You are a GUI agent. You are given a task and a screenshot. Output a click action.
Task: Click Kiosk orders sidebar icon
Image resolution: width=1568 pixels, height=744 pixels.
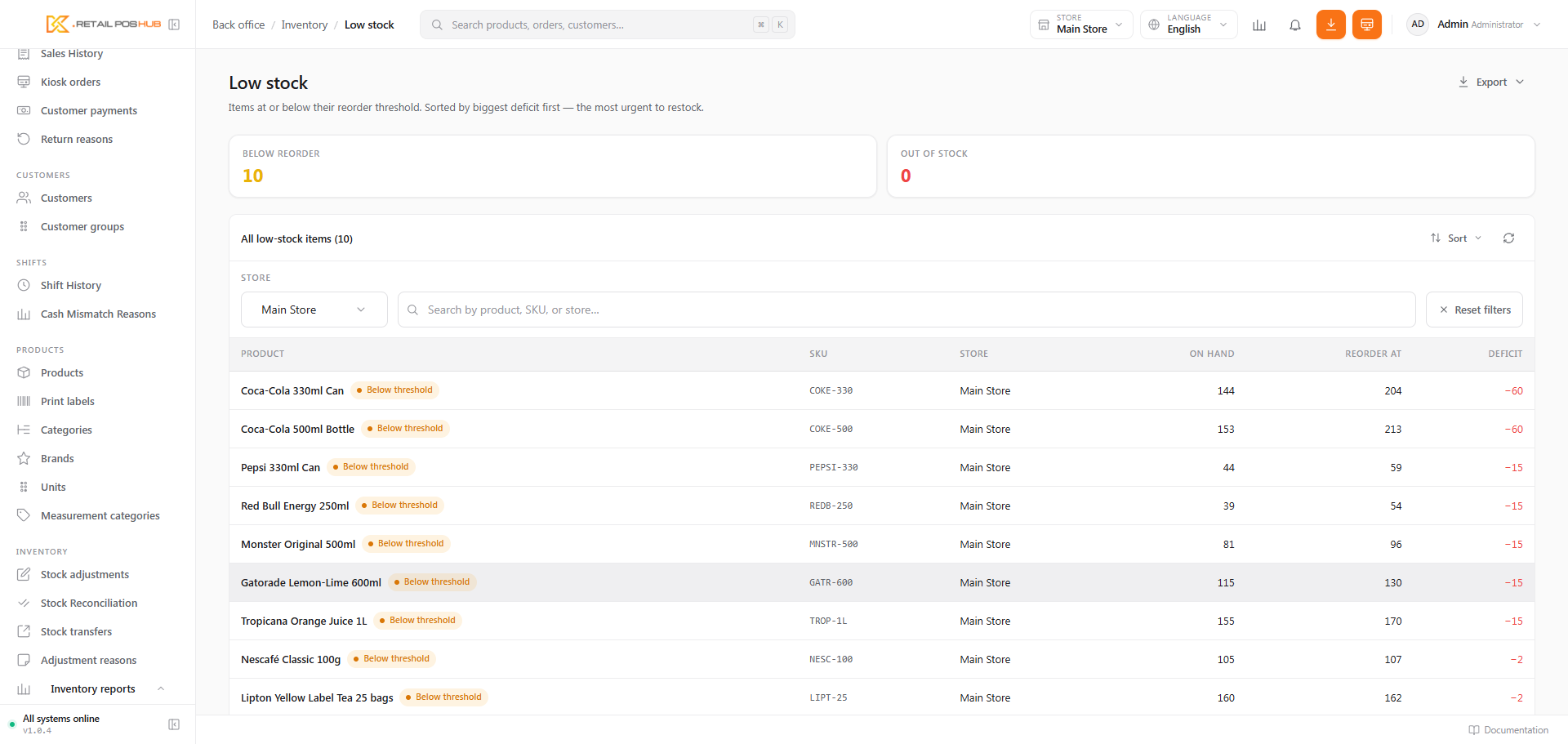click(24, 82)
